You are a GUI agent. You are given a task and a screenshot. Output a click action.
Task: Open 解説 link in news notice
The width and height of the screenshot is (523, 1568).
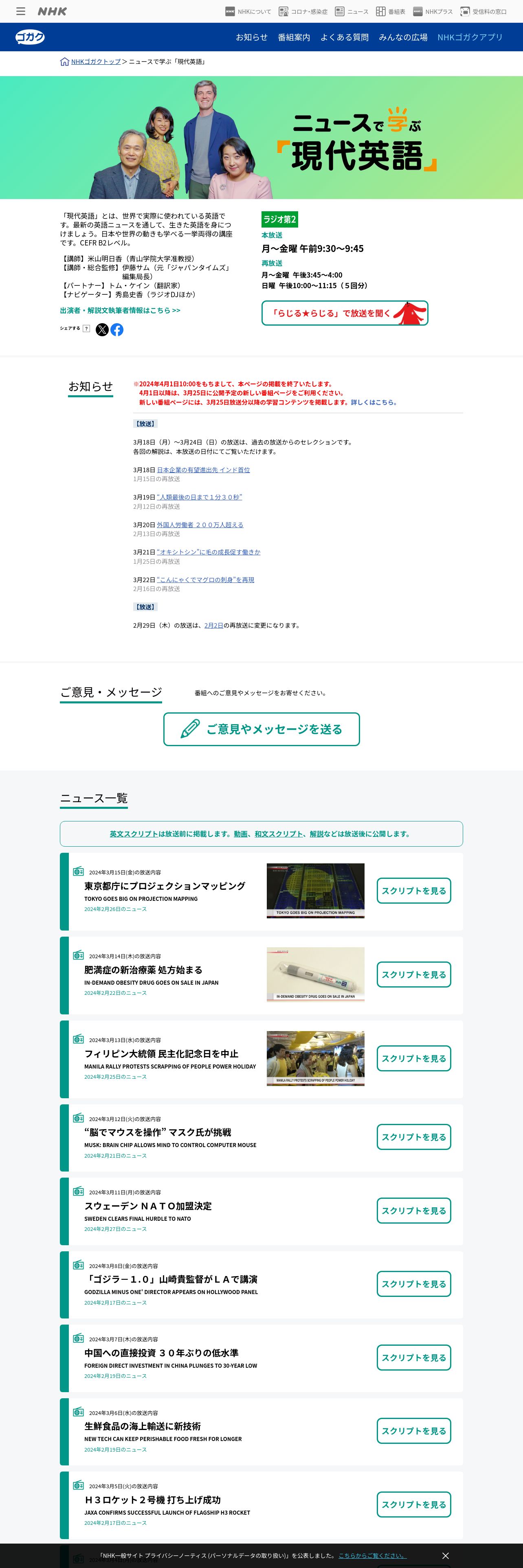tap(316, 834)
